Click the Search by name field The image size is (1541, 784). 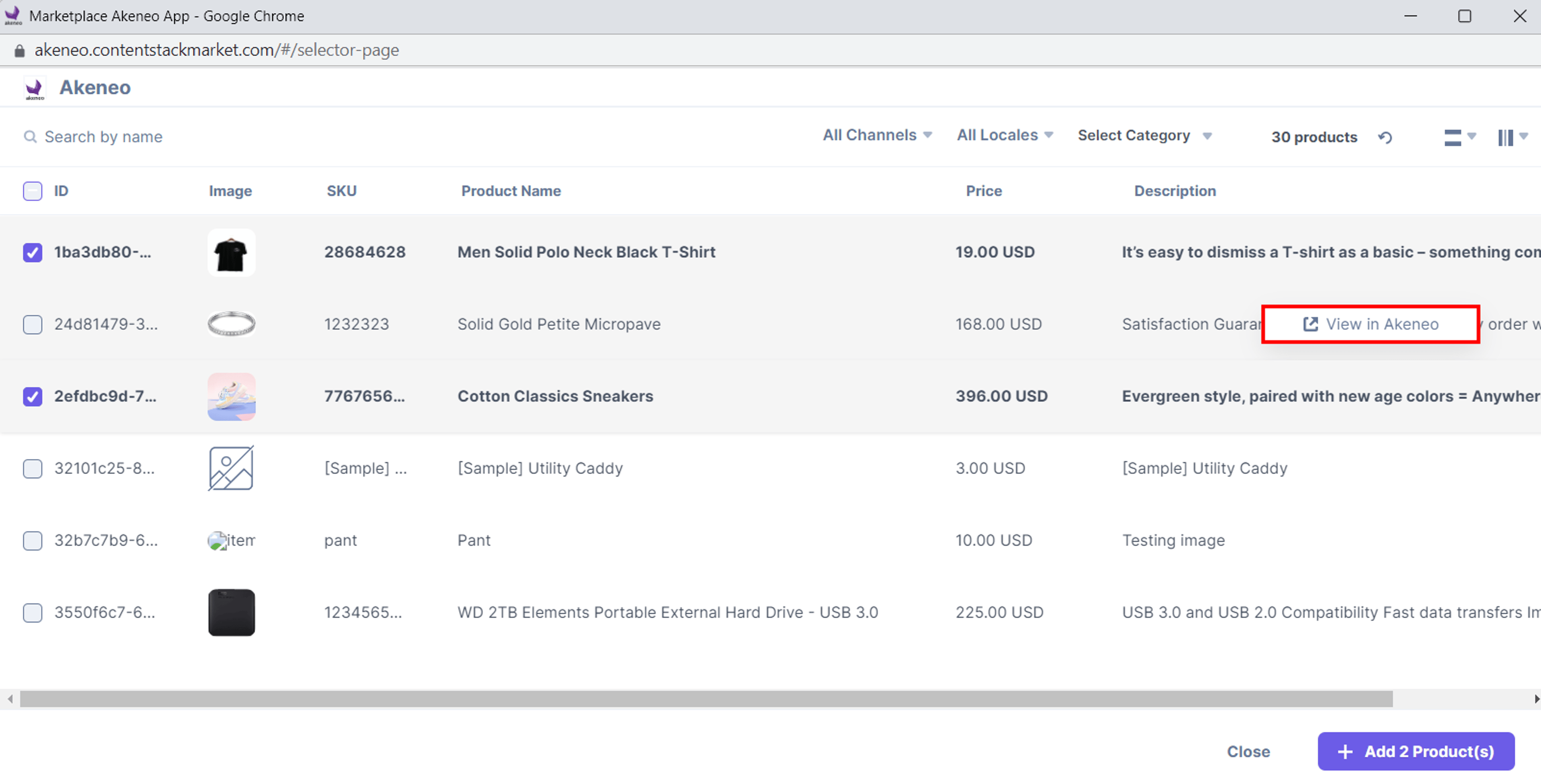point(104,137)
